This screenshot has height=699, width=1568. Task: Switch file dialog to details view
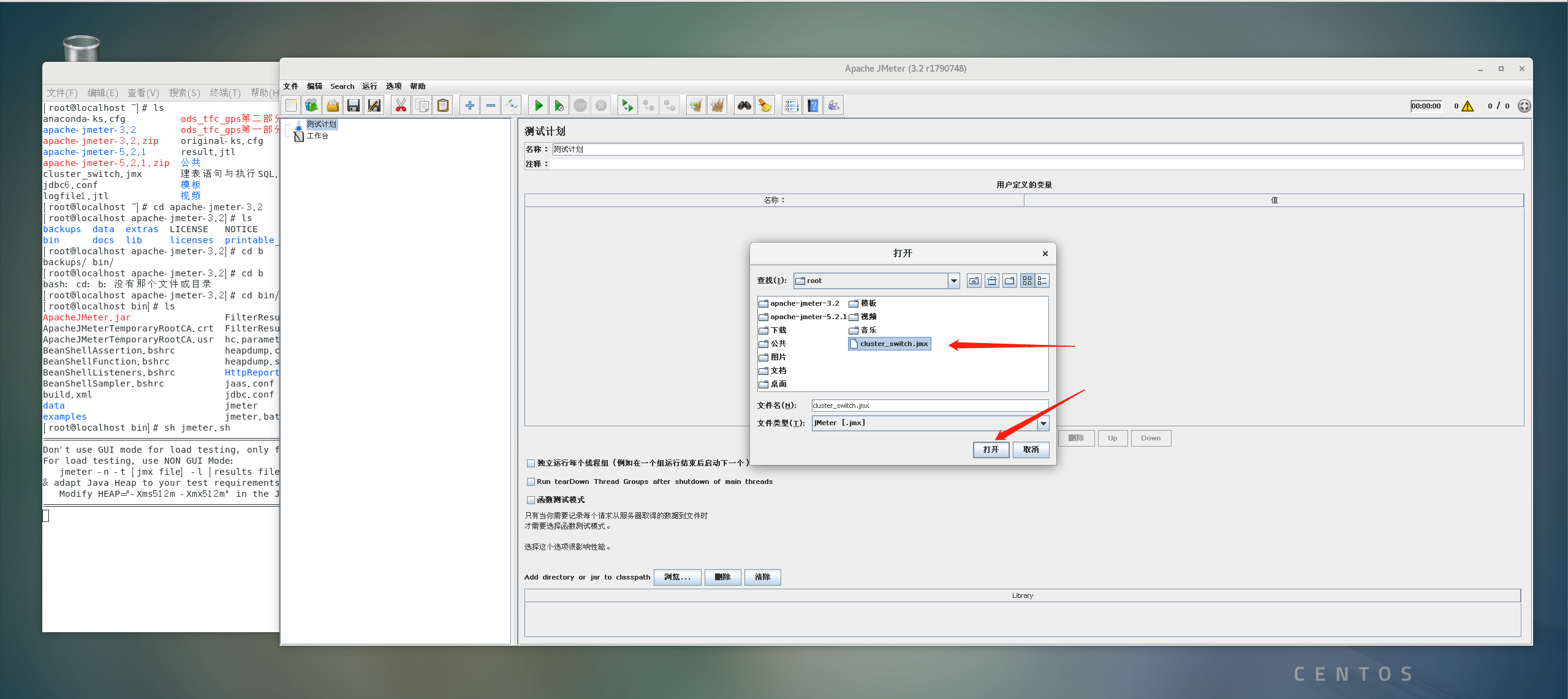[1042, 281]
